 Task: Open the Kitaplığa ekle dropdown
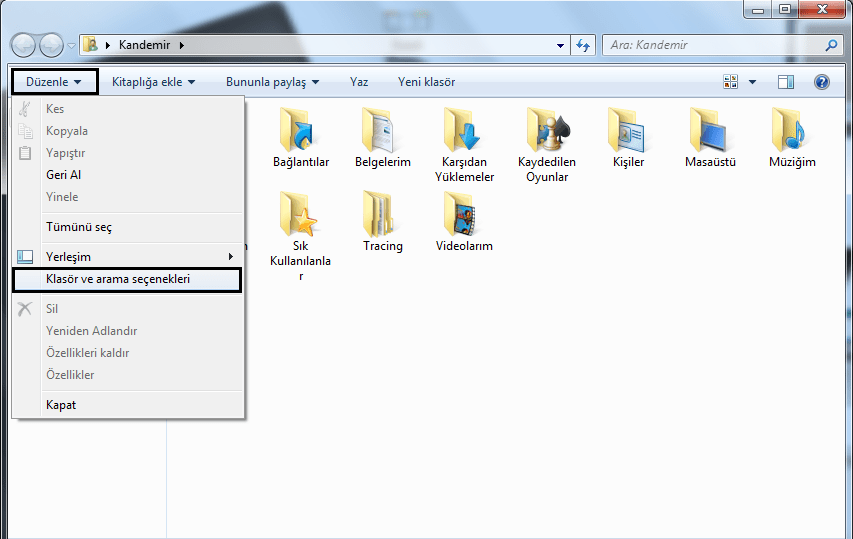pos(153,82)
